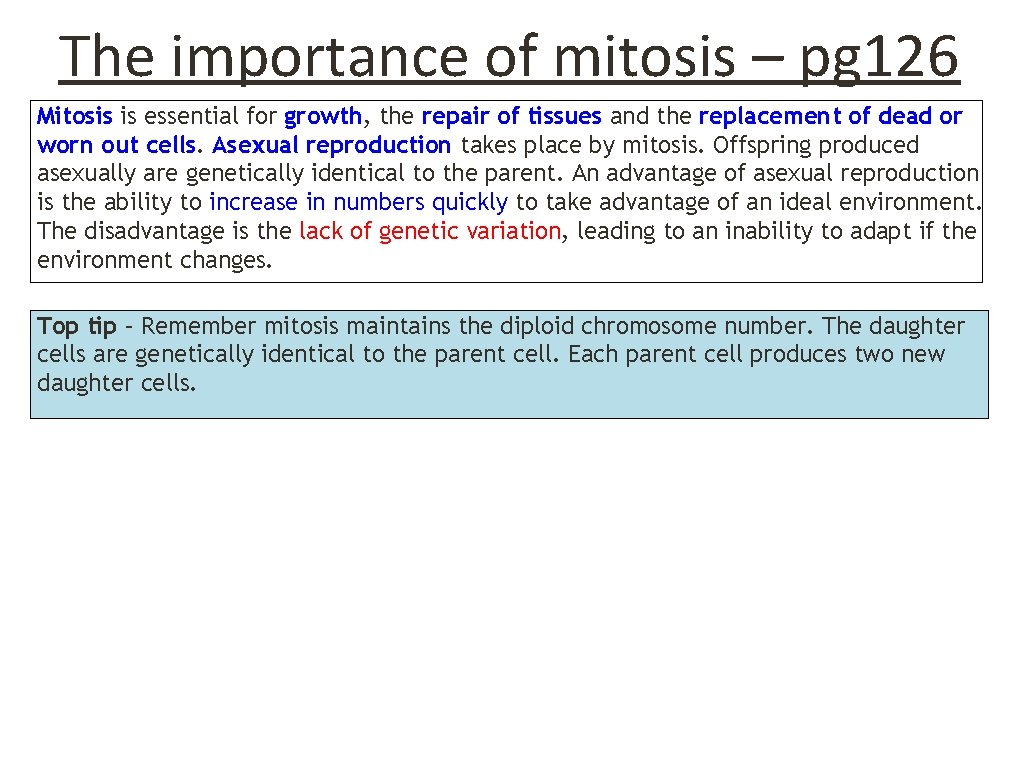Click the 'Top tip' bold label
1024x768 pixels.
[x=77, y=327]
